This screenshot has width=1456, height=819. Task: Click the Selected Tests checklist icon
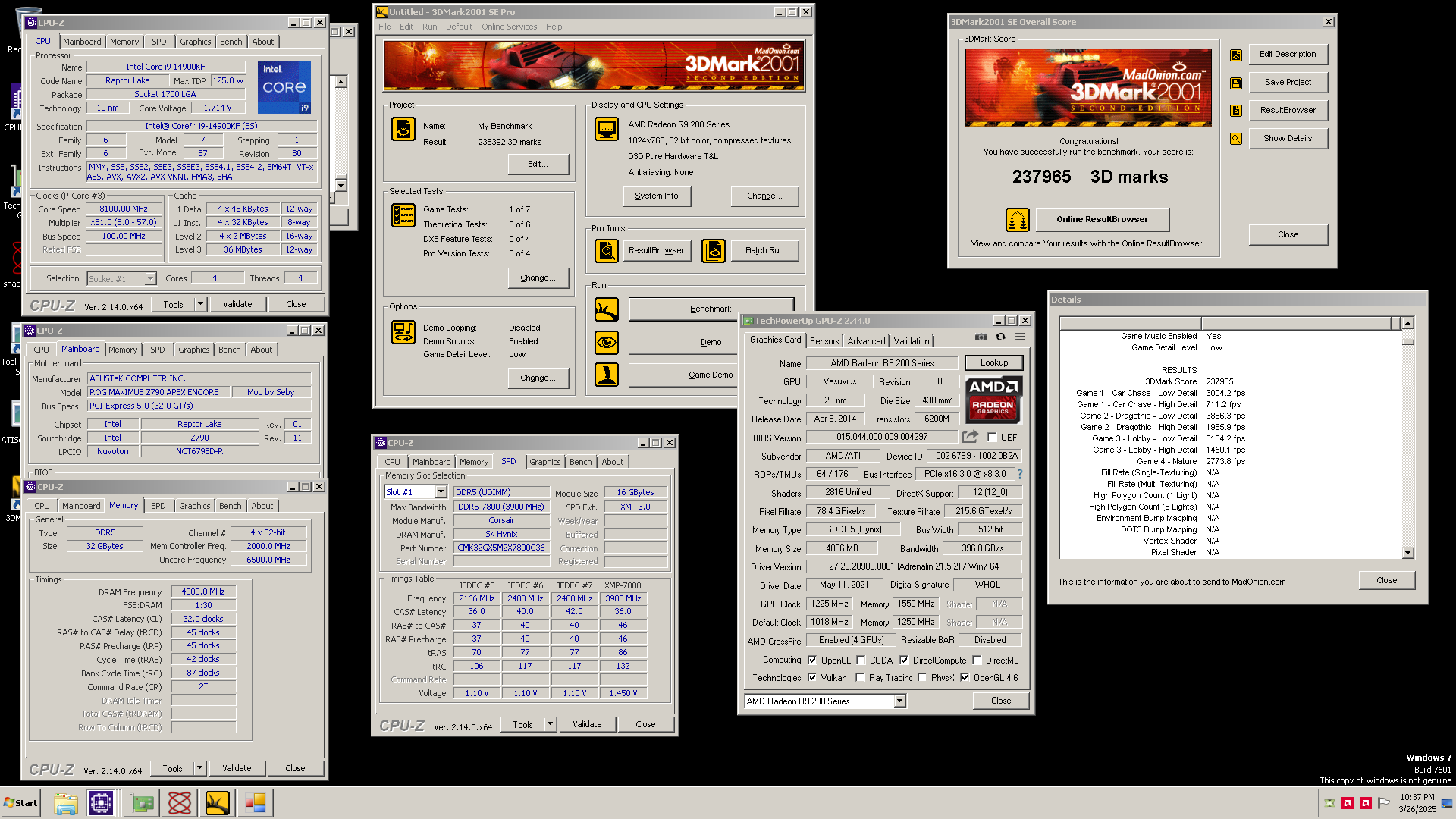(403, 215)
